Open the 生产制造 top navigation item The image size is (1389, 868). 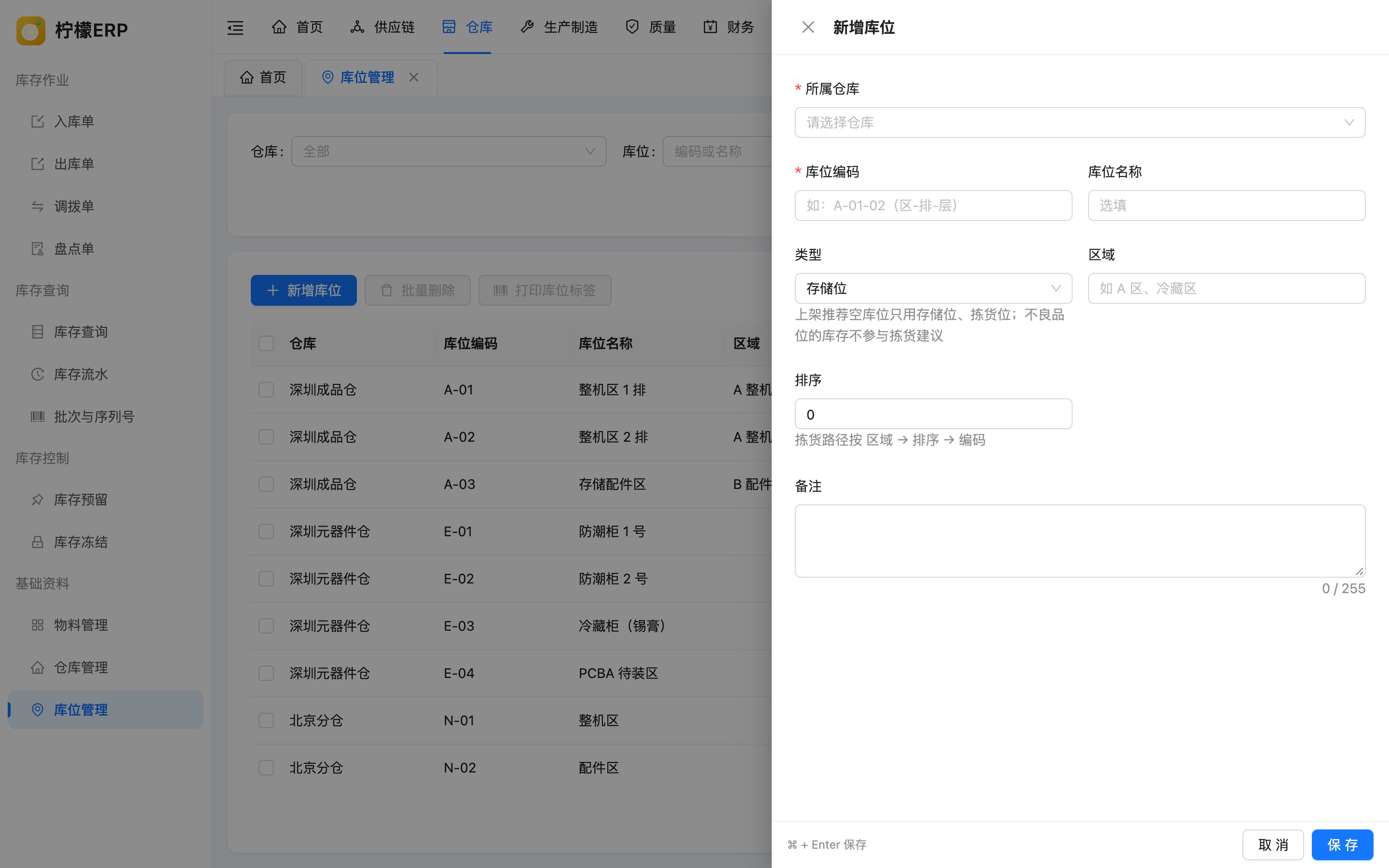(559, 27)
